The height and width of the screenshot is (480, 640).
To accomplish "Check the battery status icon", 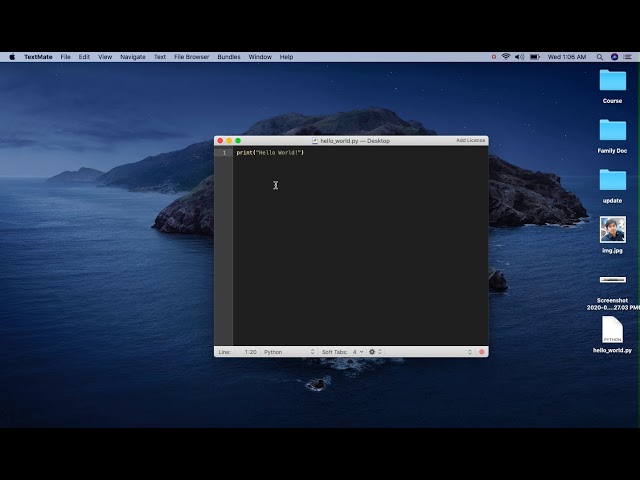I will coord(535,57).
